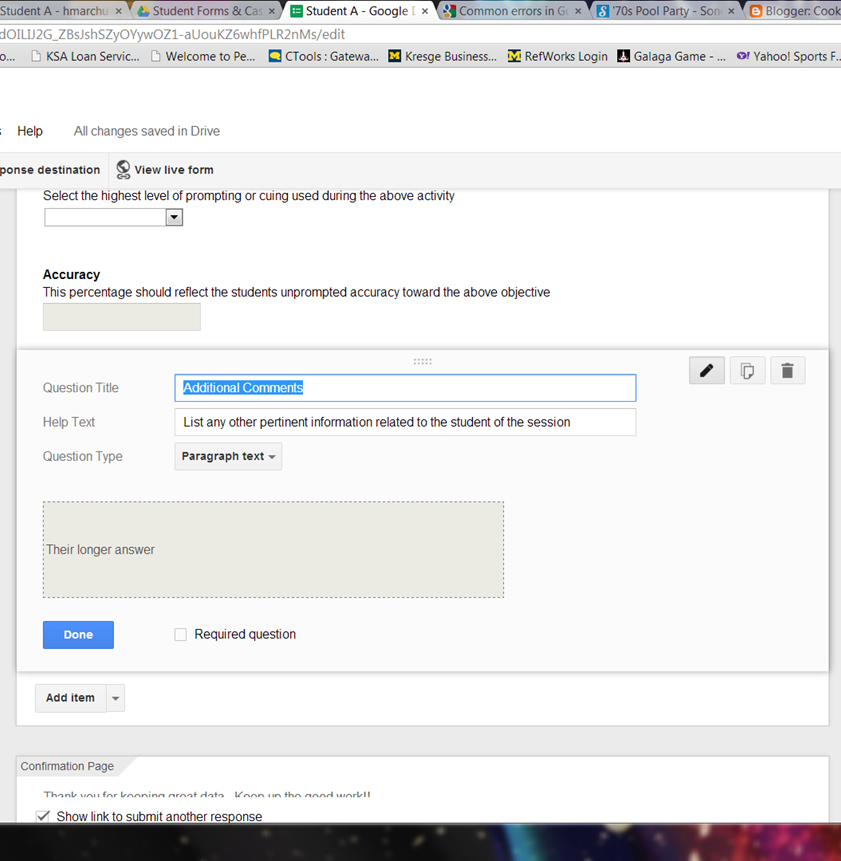Screen dimensions: 841x861
Task: Close the Student Forms & Cas tab
Action: pos(272,11)
